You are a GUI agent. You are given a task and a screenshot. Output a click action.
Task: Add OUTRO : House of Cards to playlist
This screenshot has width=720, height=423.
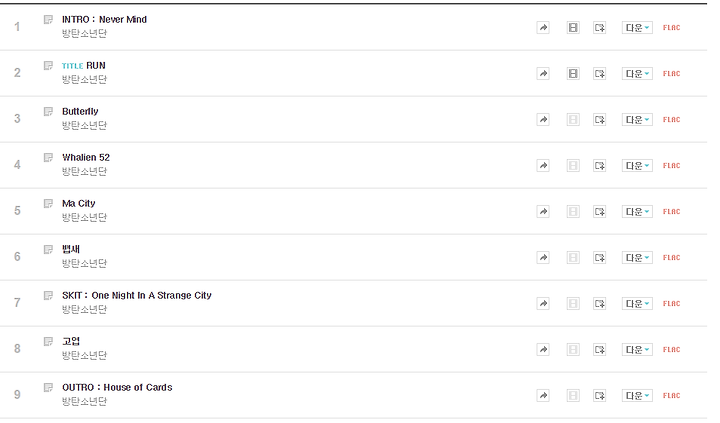pos(600,395)
